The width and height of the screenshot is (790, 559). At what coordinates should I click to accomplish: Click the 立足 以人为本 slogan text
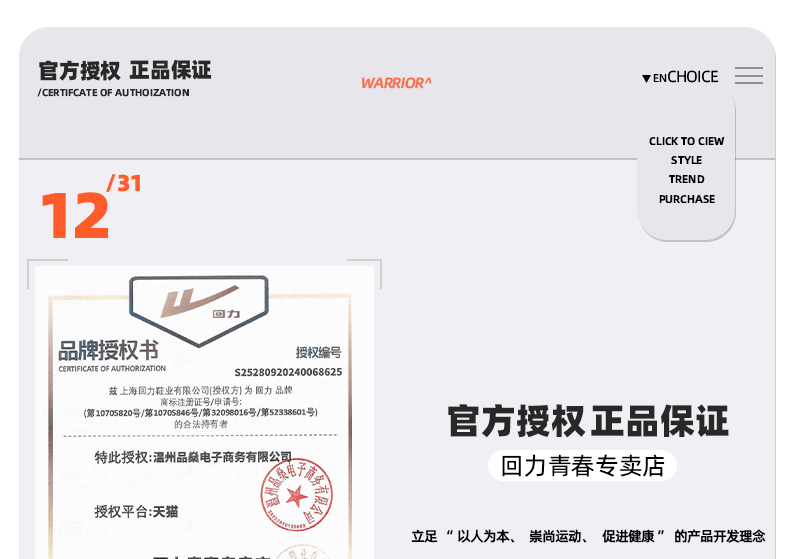[588, 536]
